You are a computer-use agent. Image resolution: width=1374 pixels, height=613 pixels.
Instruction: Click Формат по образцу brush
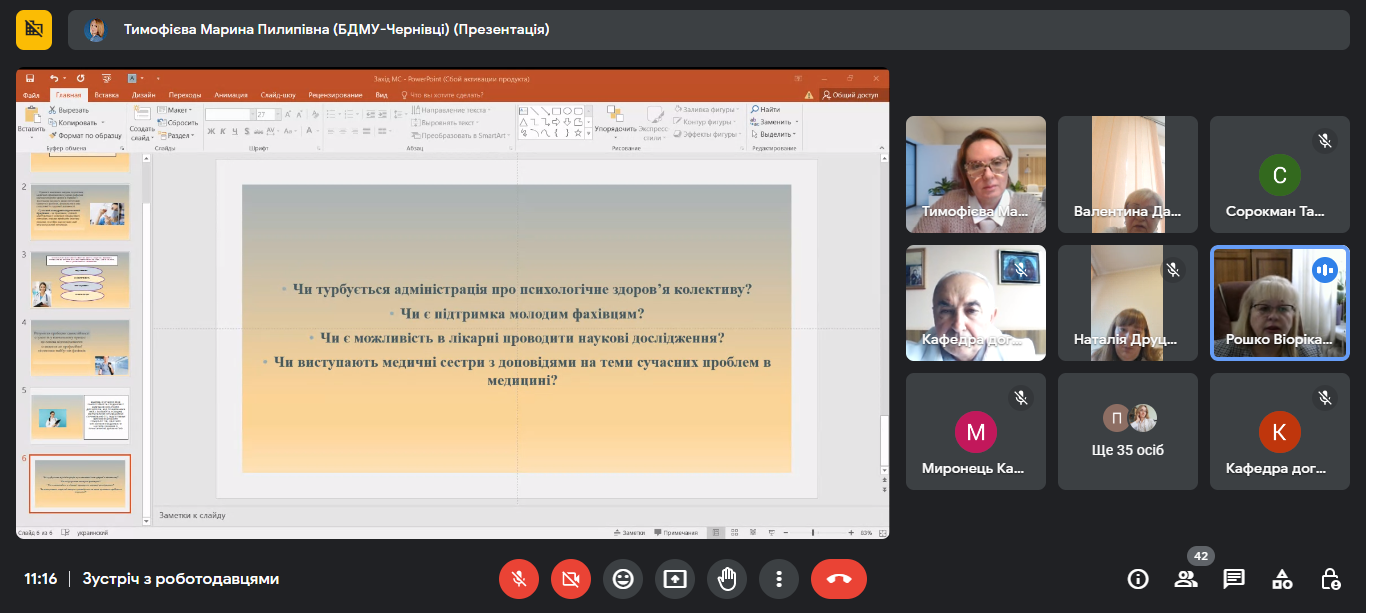point(85,135)
